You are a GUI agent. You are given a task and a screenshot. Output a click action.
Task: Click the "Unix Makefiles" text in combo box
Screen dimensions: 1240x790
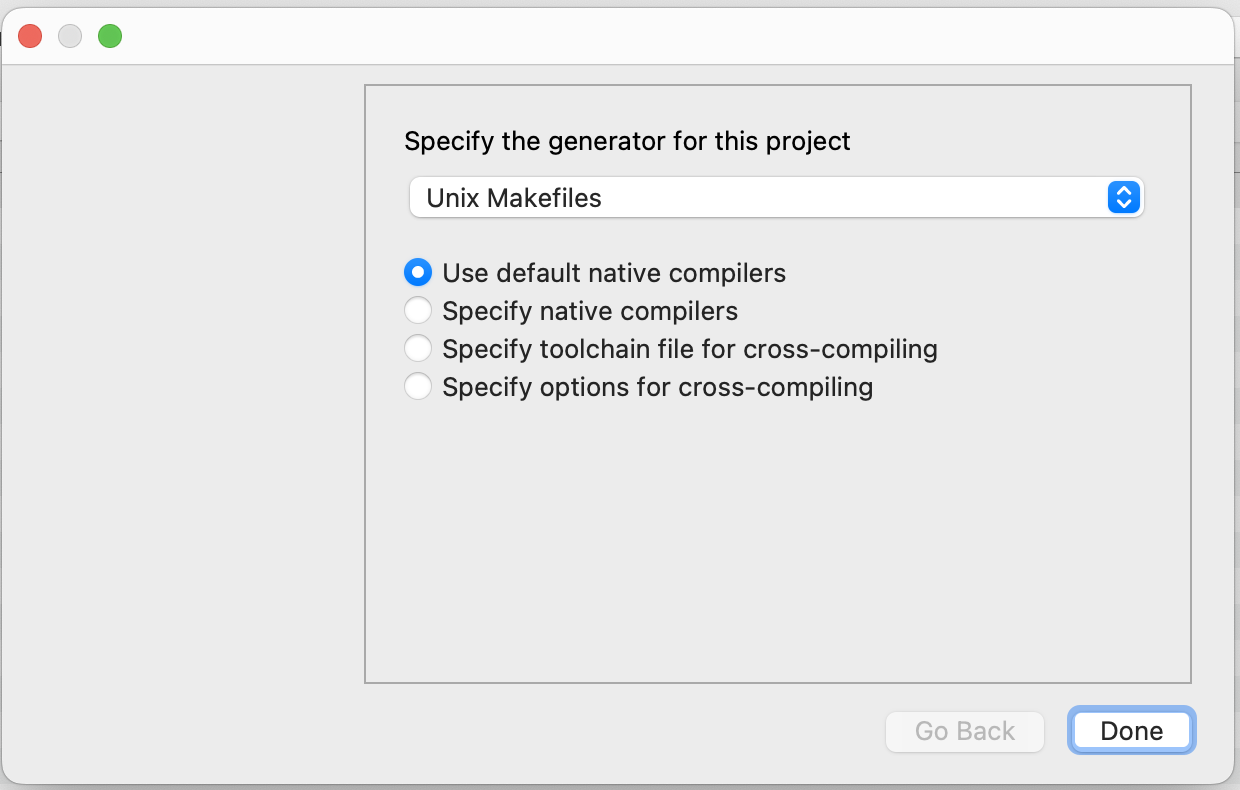514,198
